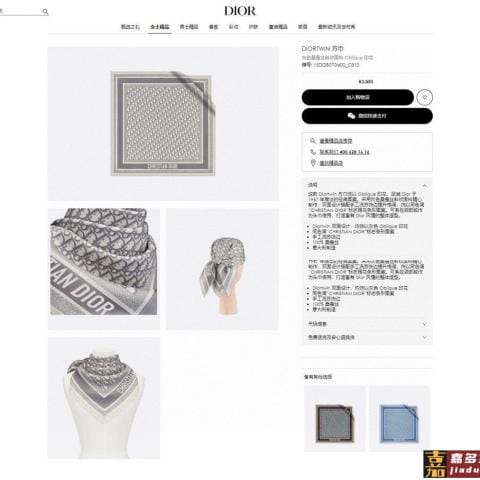This screenshot has width=480, height=480.
Task: Click the phone icon in contact box
Action: click(313, 152)
